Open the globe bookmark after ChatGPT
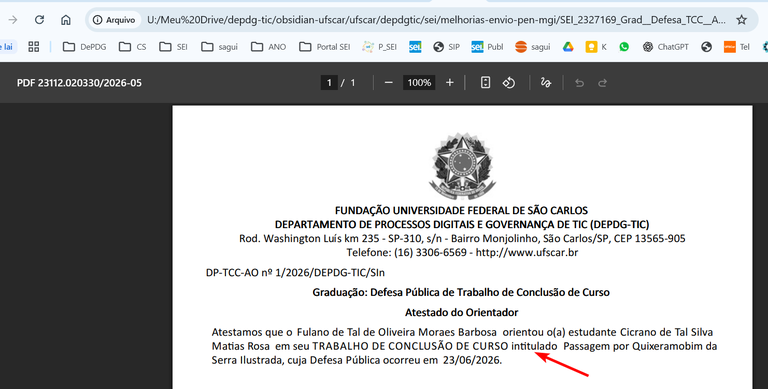 (x=706, y=47)
